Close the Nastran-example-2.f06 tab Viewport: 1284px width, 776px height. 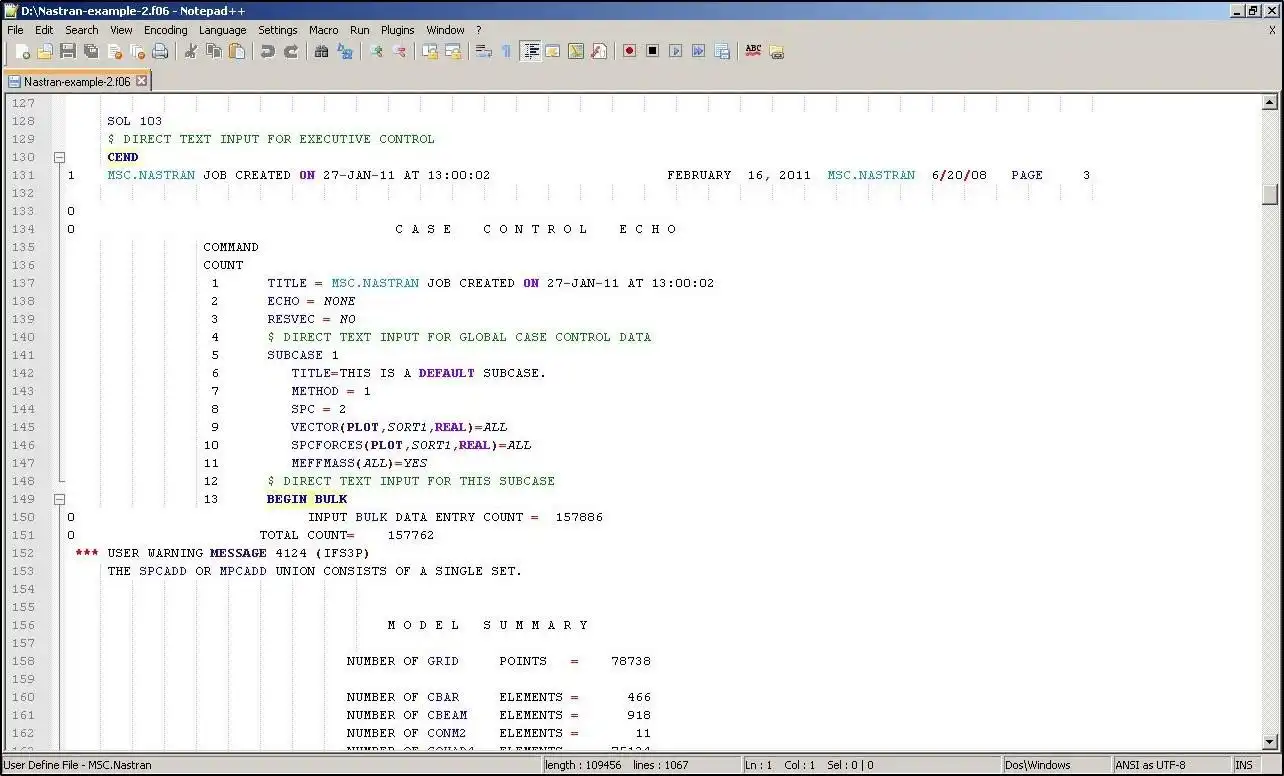(x=141, y=81)
